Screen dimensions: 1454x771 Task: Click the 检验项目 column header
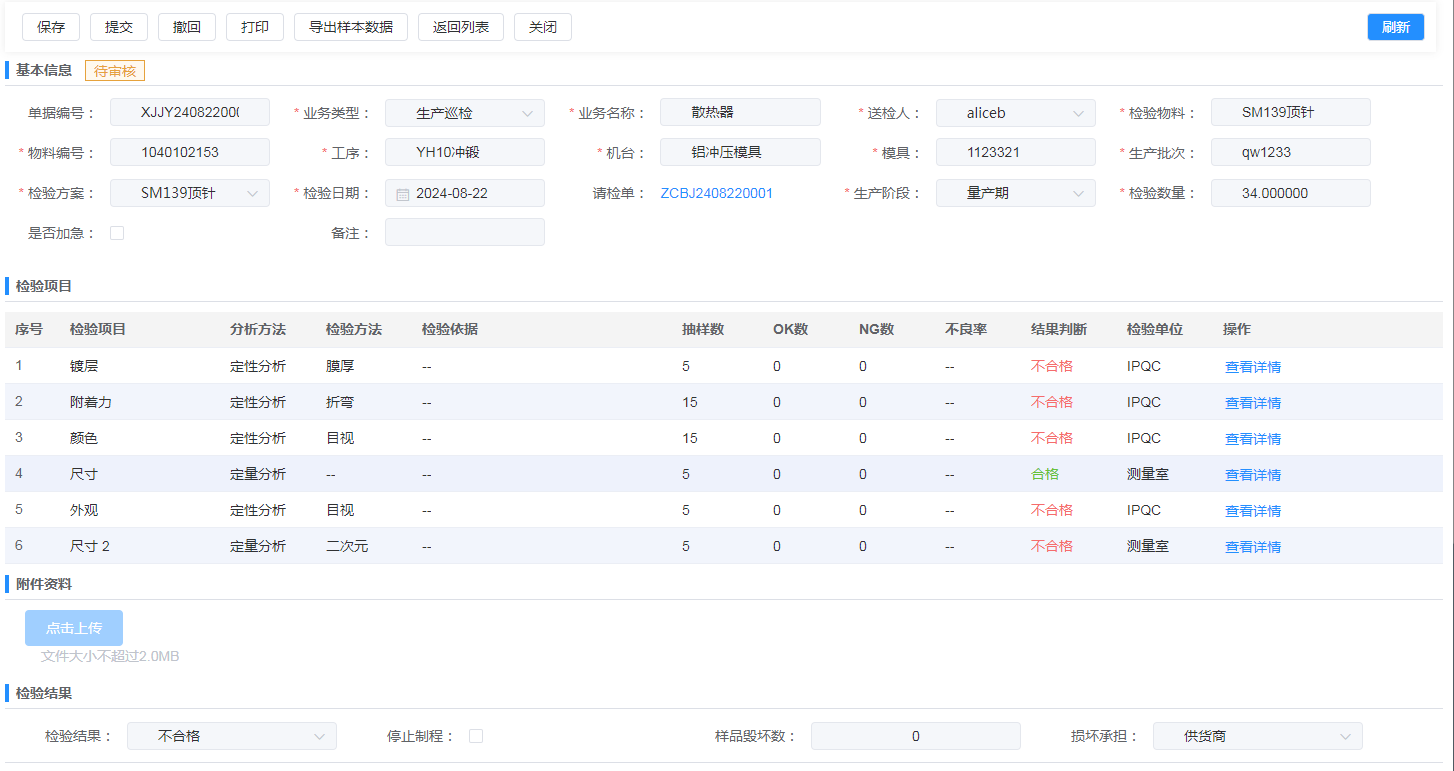point(98,329)
